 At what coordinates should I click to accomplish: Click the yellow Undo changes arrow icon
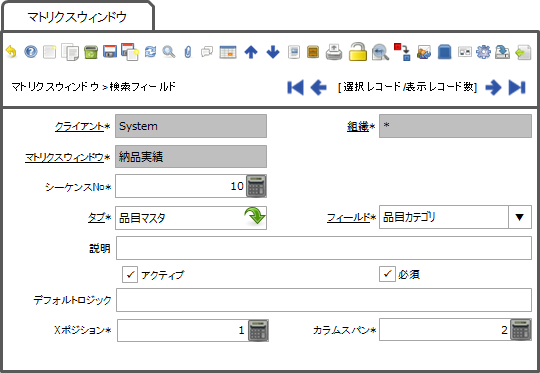click(x=11, y=52)
